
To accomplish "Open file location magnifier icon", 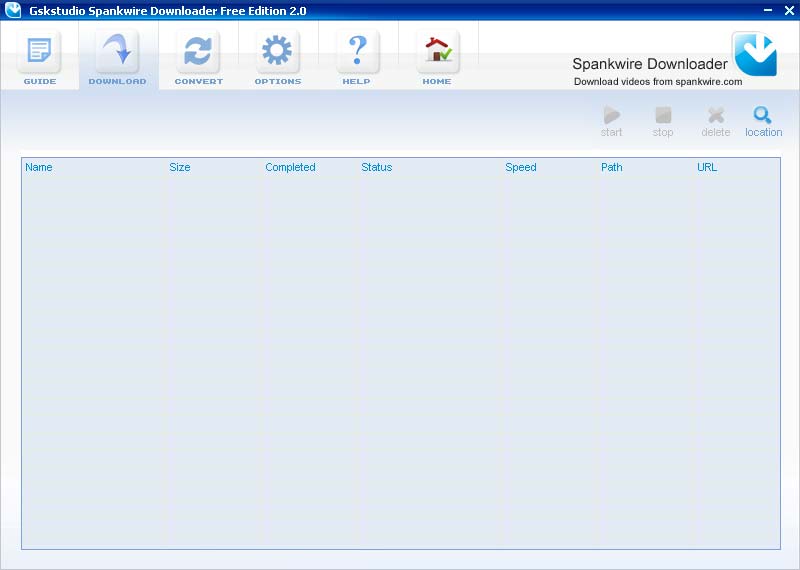I will click(x=763, y=115).
